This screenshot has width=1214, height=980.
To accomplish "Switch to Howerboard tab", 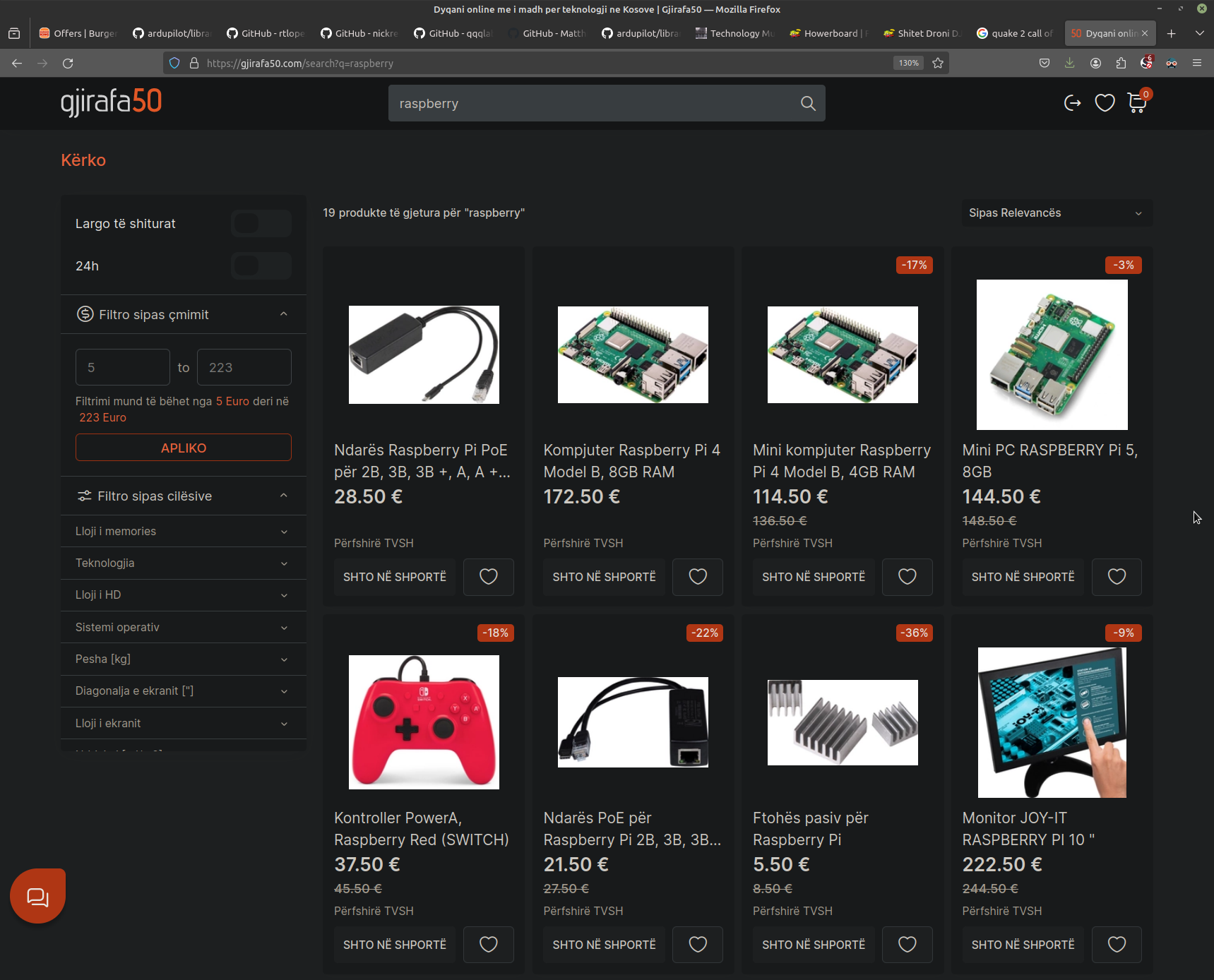I will (829, 33).
